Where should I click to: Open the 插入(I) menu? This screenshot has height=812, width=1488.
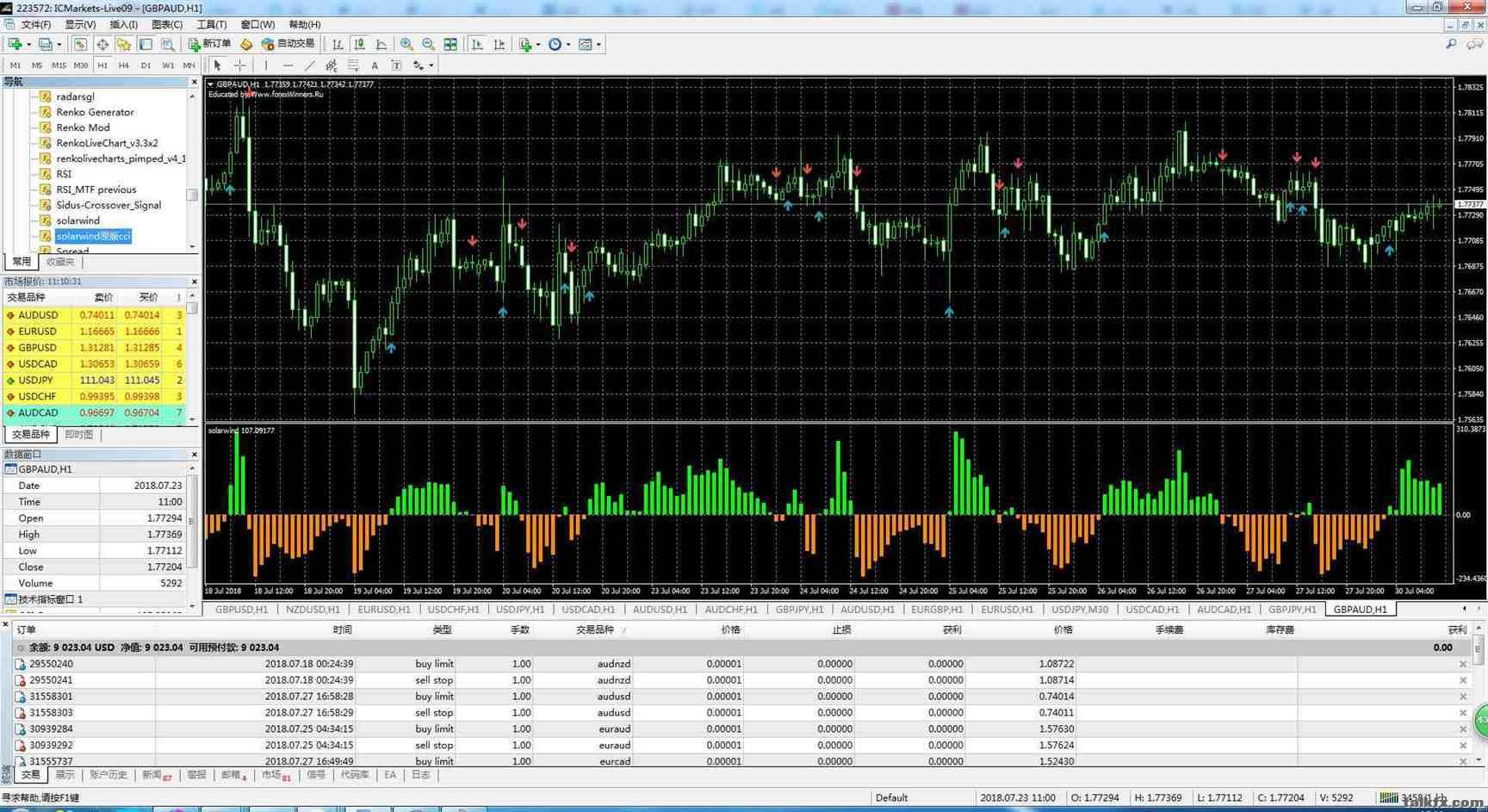(124, 25)
